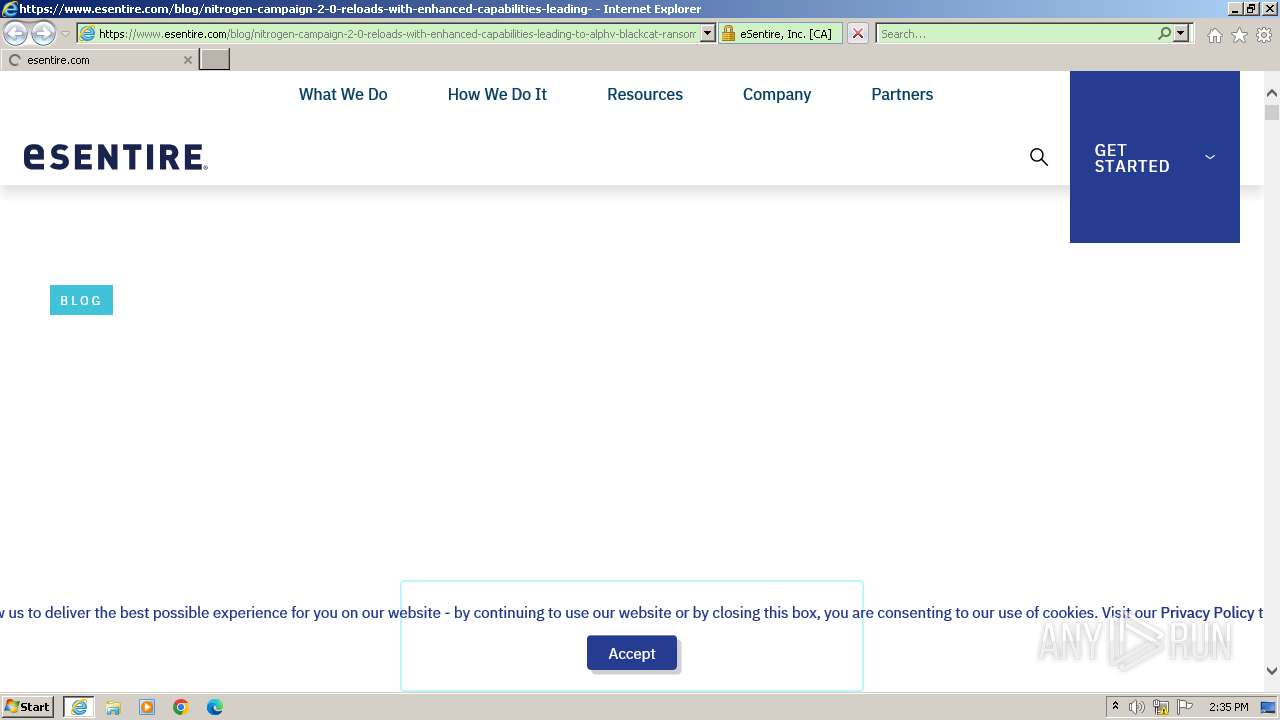The height and width of the screenshot is (720, 1280).
Task: Expand the GET STARTED chevron
Action: [x=1210, y=157]
